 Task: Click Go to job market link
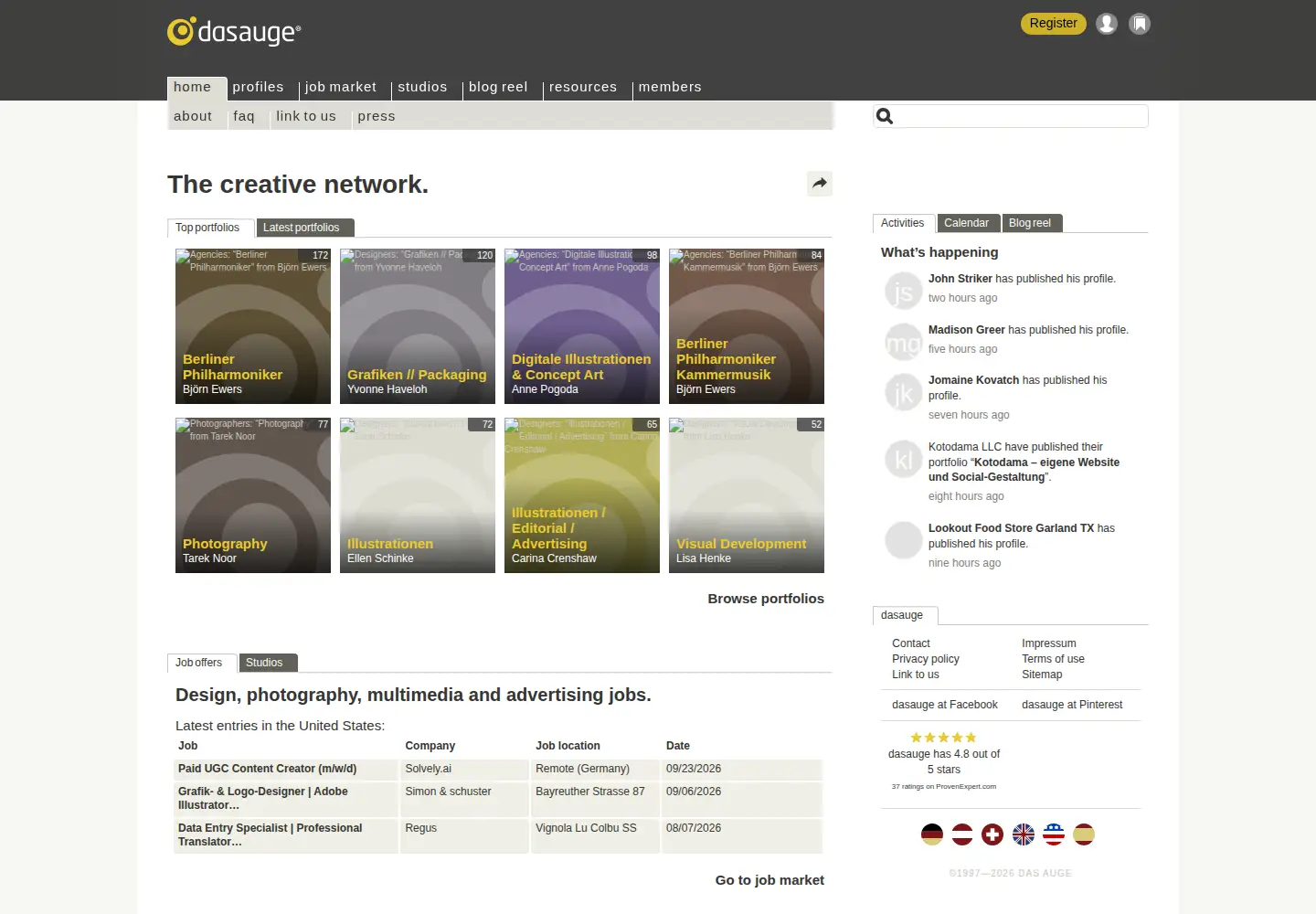(769, 880)
